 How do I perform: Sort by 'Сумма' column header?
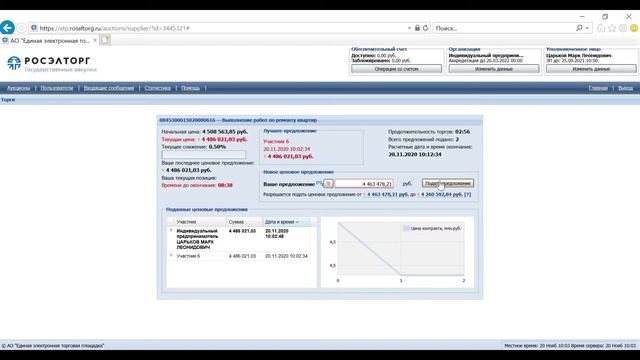pyautogui.click(x=244, y=222)
